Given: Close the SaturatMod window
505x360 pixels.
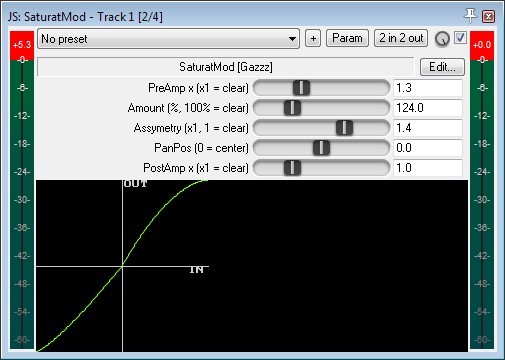Looking at the screenshot, I should coord(489,16).
